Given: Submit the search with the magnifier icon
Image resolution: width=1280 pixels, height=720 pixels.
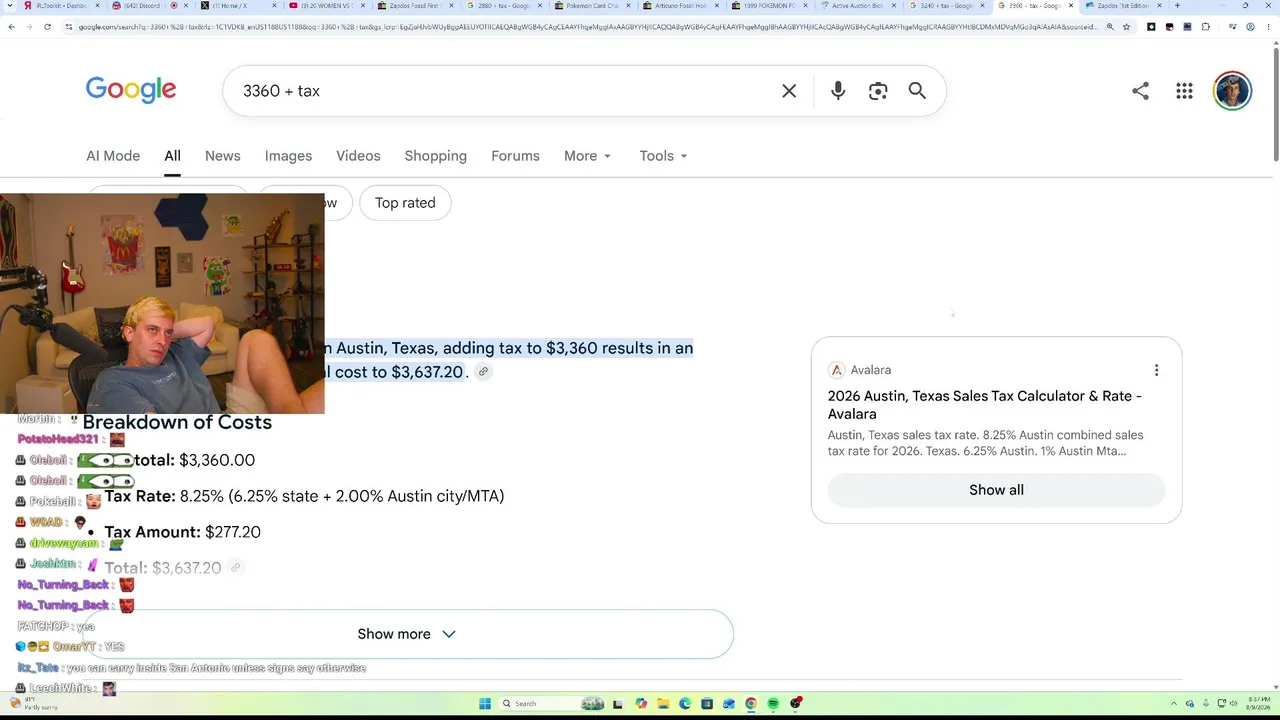Looking at the screenshot, I should point(917,91).
